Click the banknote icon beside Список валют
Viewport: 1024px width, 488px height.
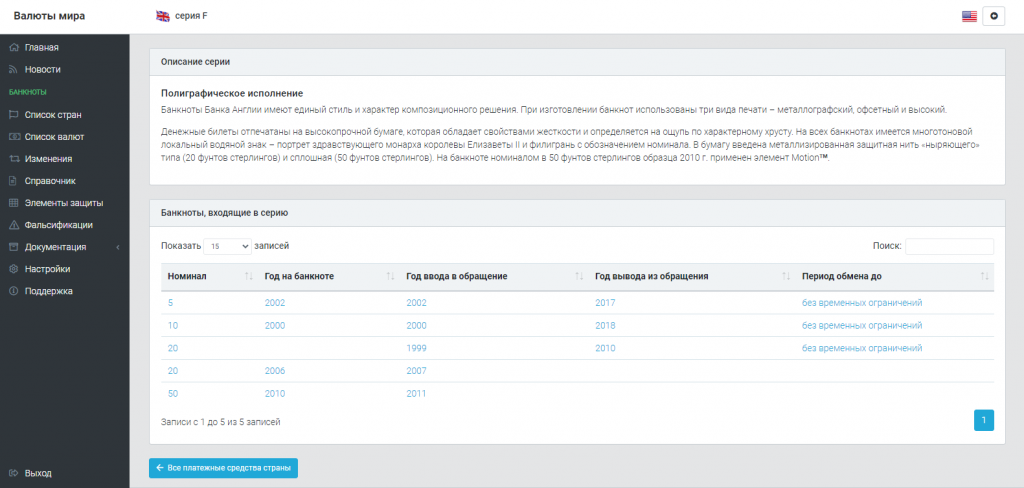(13, 137)
